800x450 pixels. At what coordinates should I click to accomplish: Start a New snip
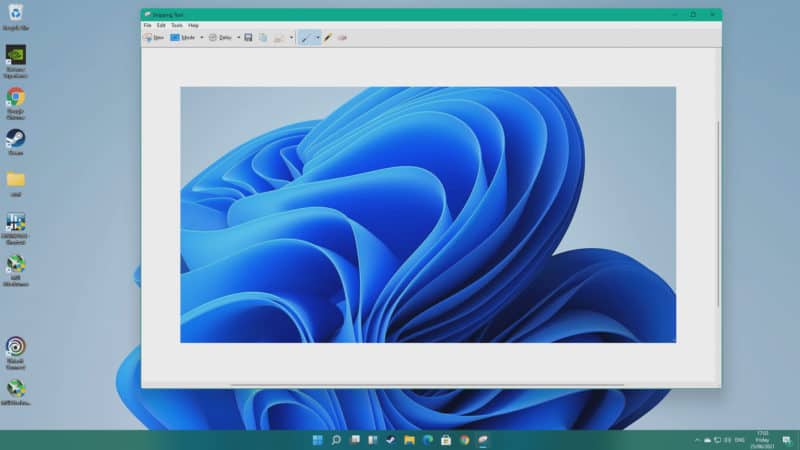[154, 38]
